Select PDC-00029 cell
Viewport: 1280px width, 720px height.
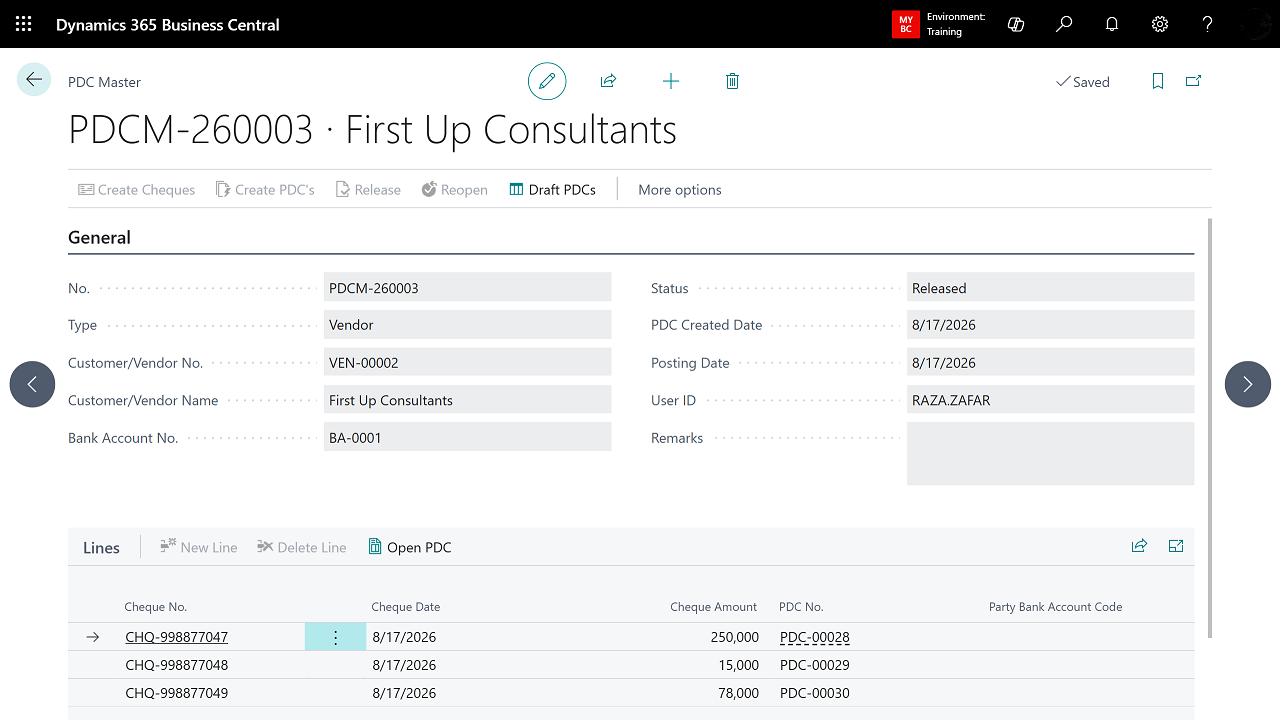(x=814, y=665)
